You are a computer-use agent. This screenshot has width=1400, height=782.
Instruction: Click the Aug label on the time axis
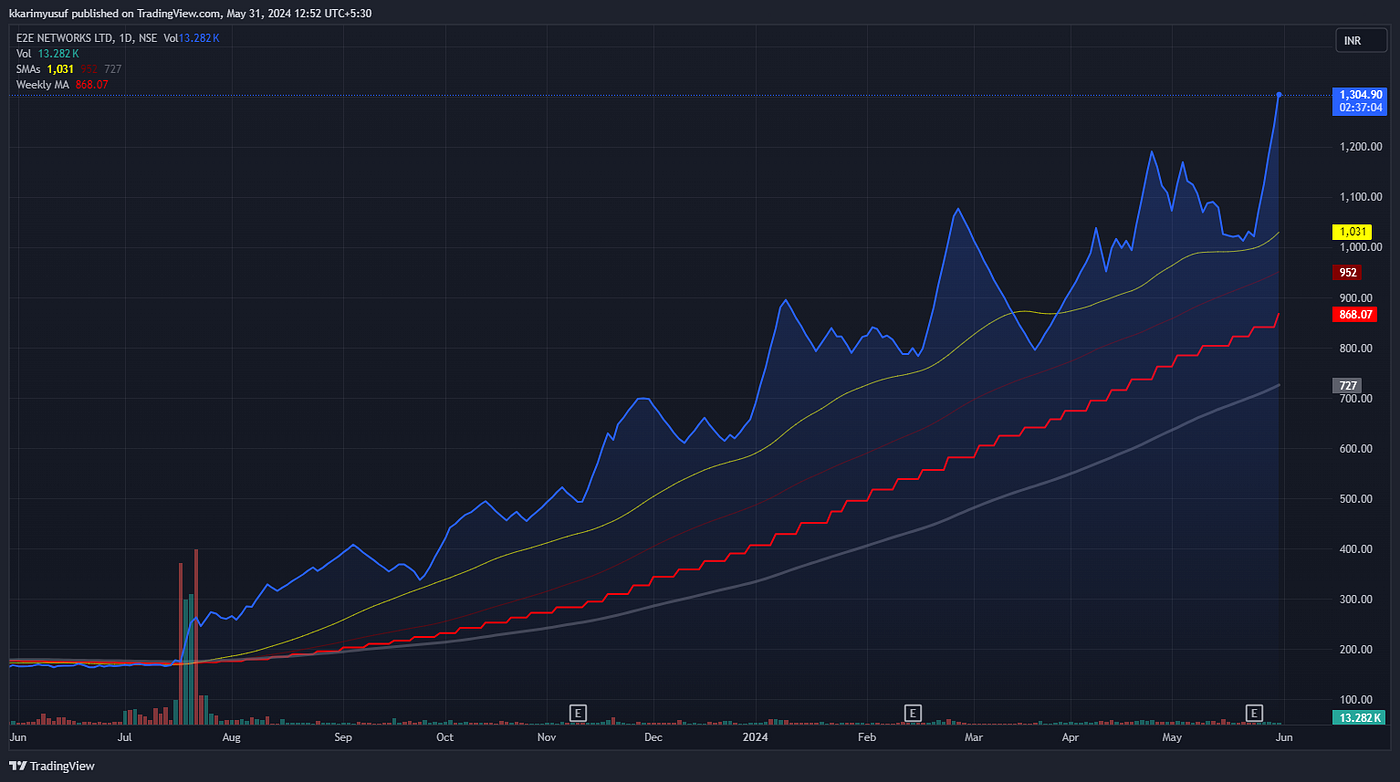(232, 738)
